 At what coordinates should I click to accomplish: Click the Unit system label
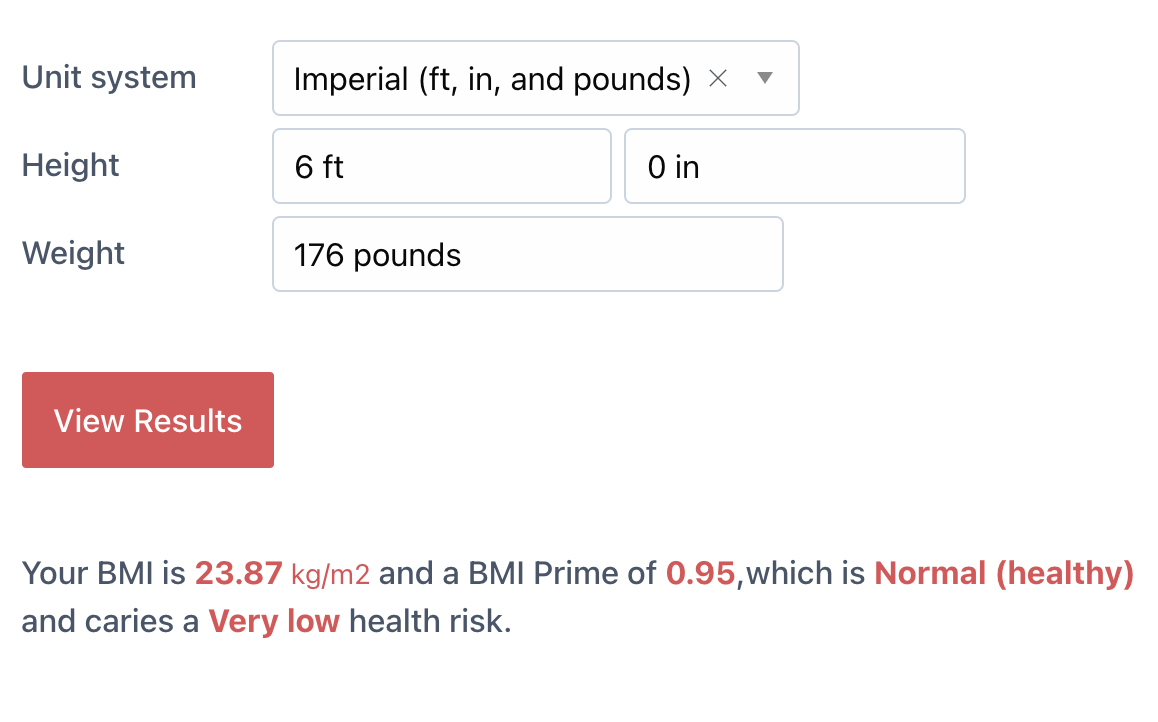(108, 77)
